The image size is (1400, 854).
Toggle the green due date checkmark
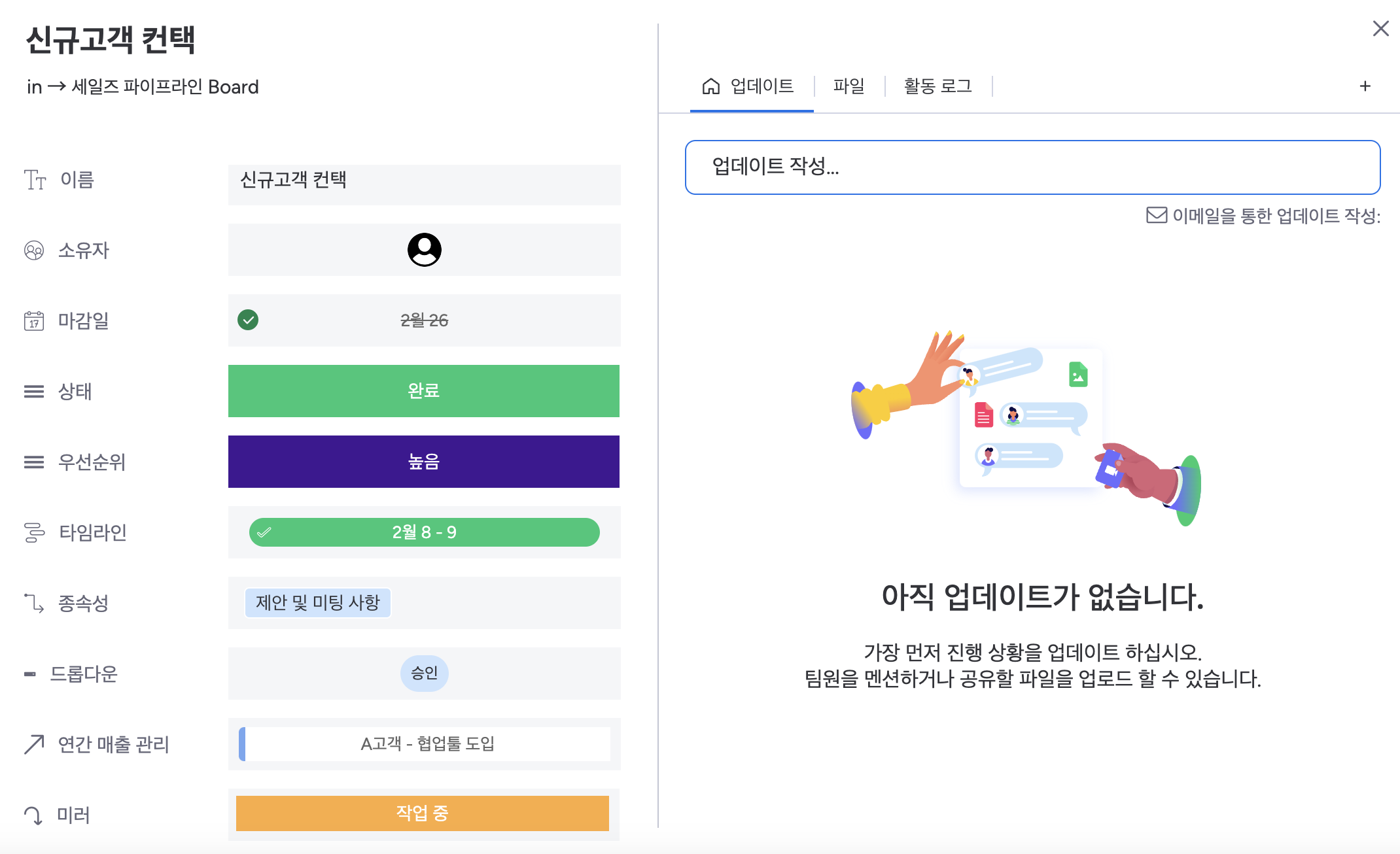pyautogui.click(x=248, y=320)
